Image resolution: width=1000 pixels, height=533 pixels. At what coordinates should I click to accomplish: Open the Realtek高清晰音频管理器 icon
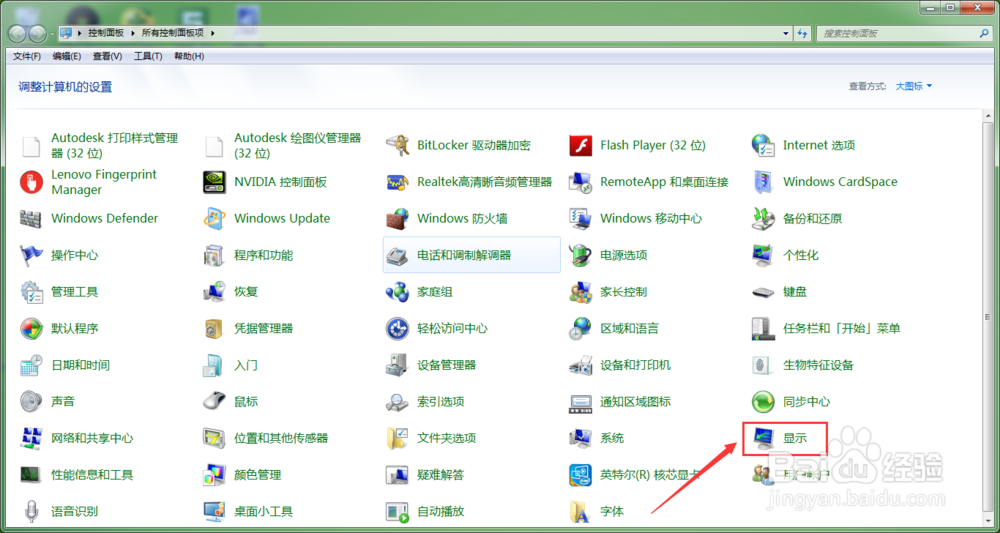(x=397, y=182)
